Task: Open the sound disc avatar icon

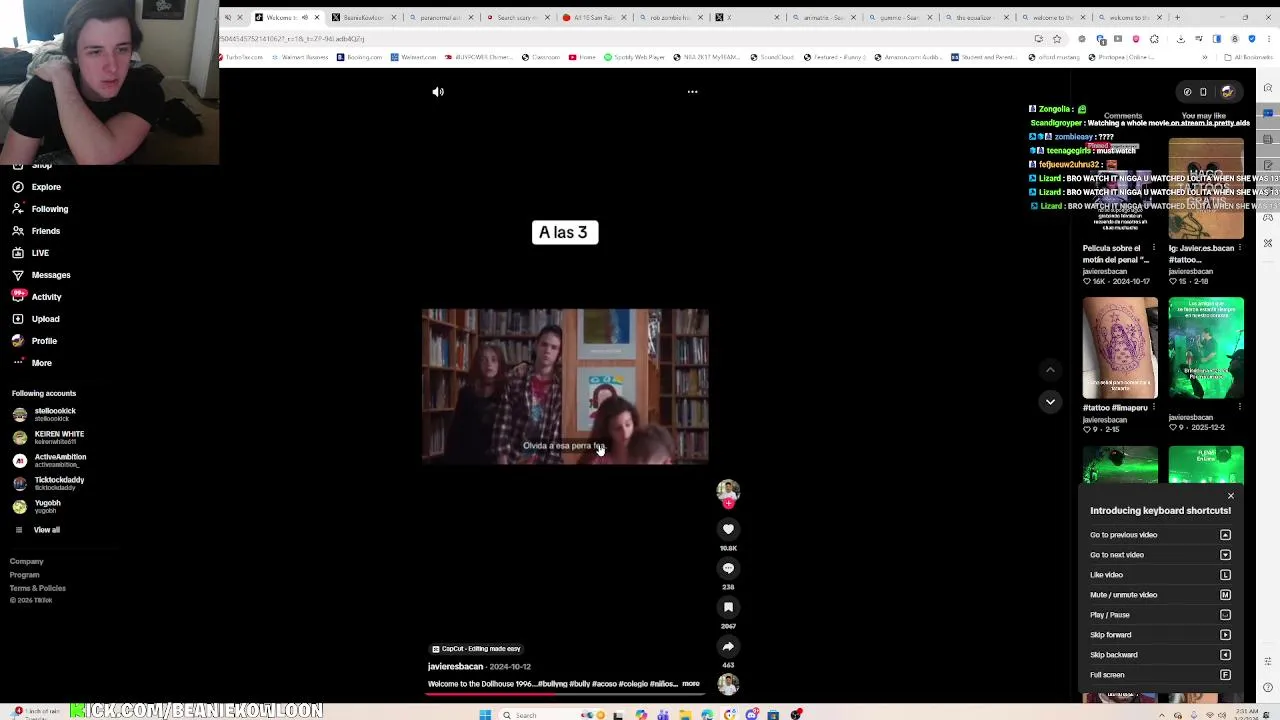Action: pos(728,684)
